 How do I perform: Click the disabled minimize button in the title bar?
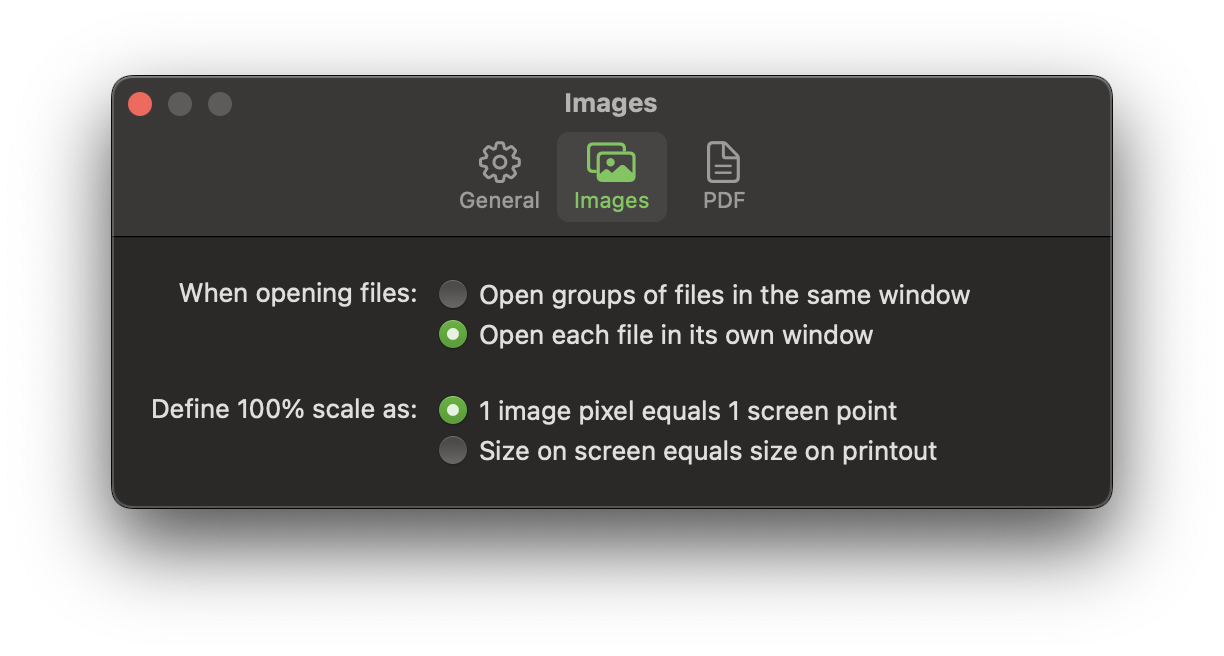(180, 104)
